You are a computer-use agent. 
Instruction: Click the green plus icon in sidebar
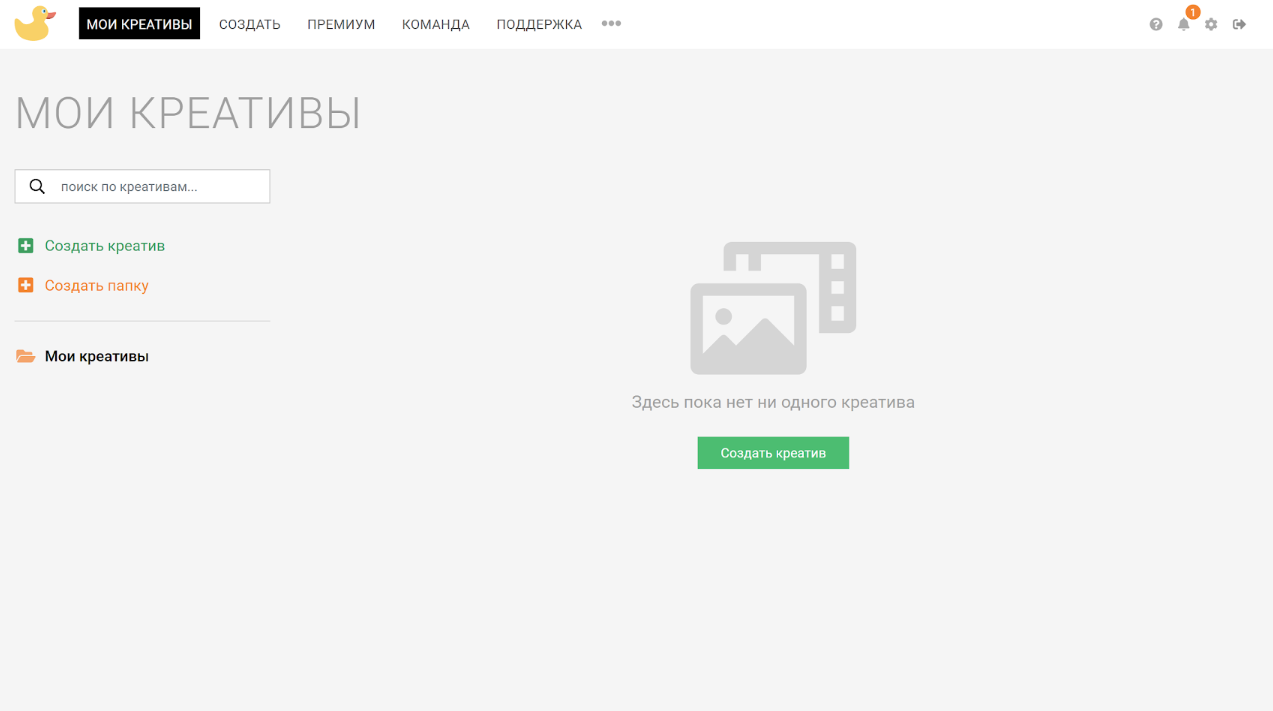[x=26, y=246]
